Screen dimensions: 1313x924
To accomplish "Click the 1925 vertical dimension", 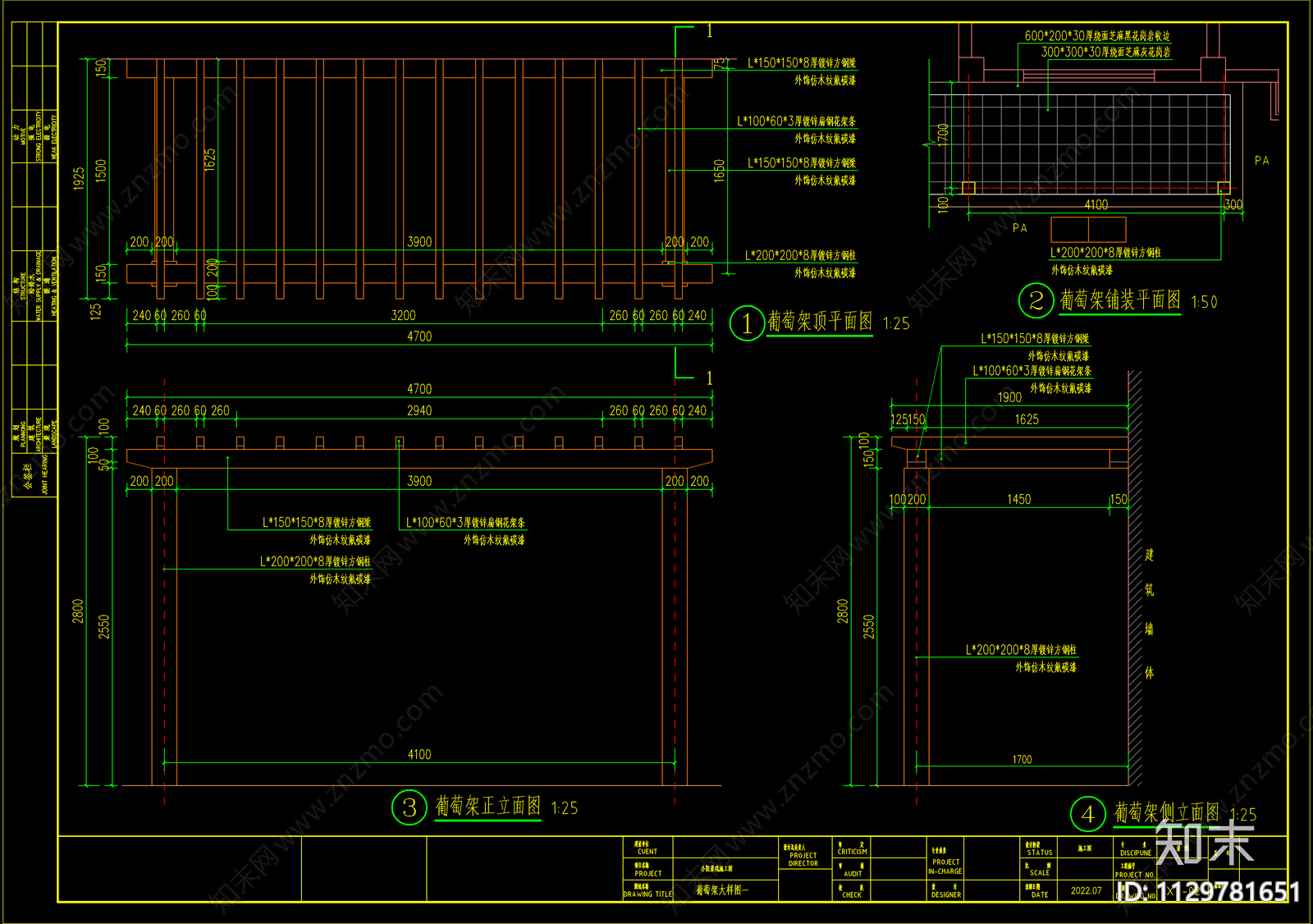I will click(79, 179).
